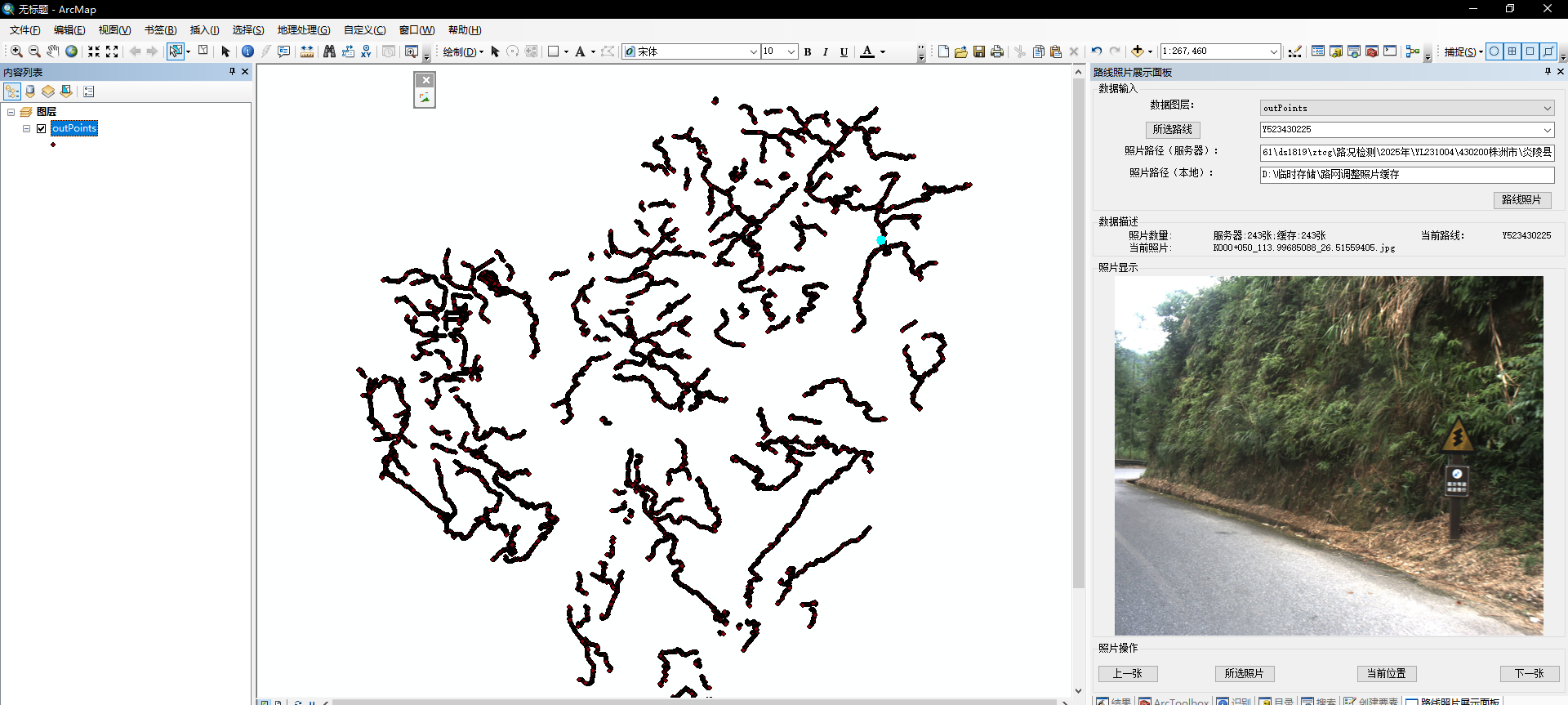
Task: Click the Open document folder icon
Action: tap(961, 51)
